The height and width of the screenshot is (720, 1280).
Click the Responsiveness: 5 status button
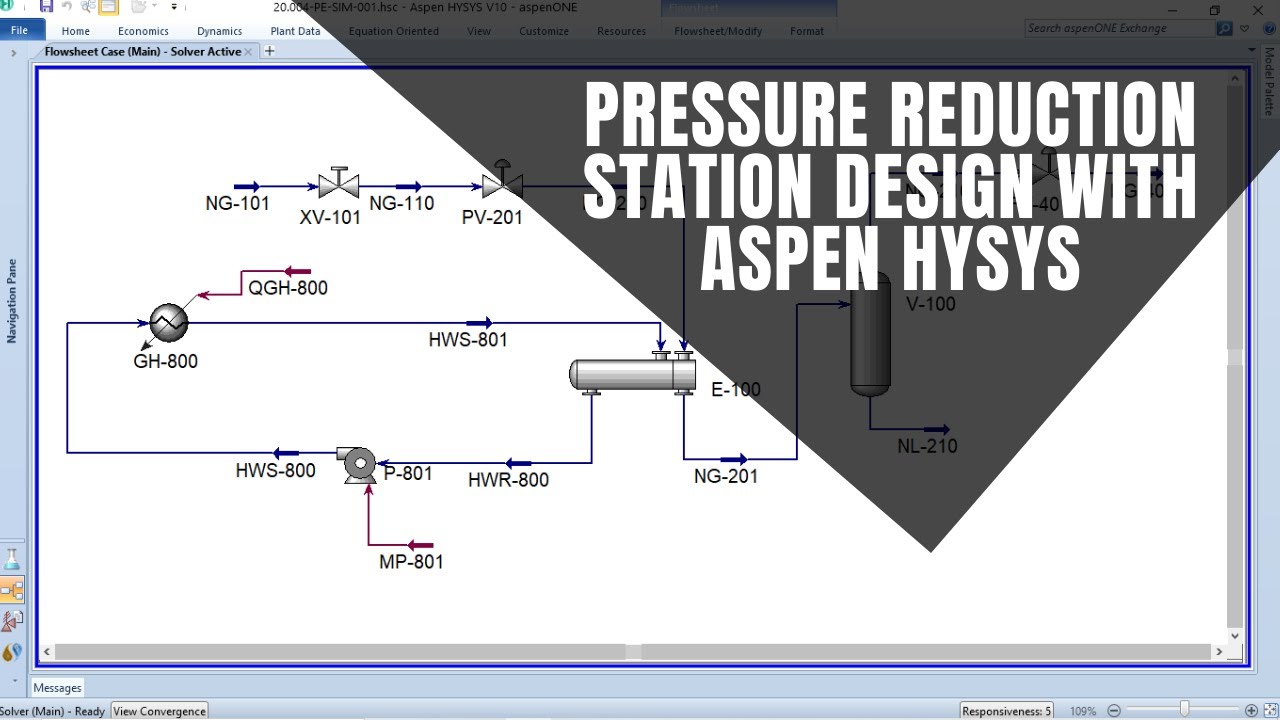point(1006,711)
